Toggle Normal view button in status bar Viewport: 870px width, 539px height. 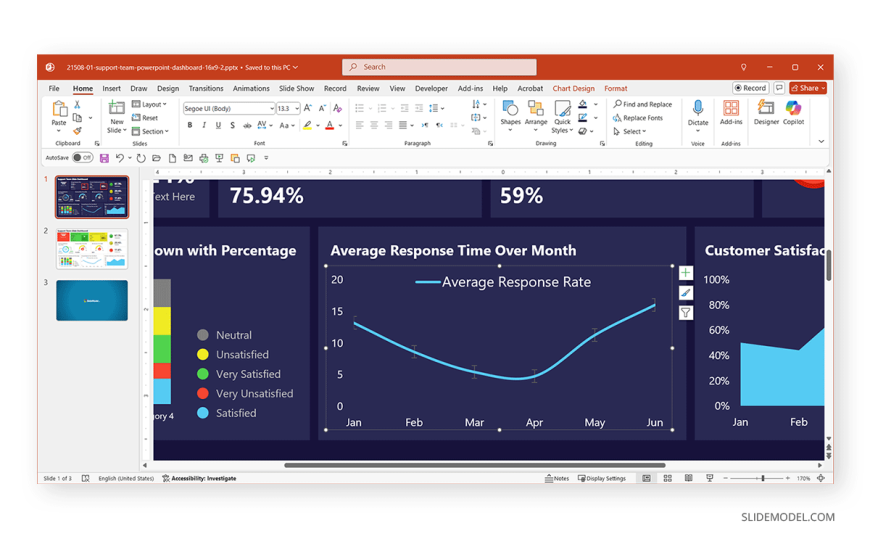click(646, 478)
